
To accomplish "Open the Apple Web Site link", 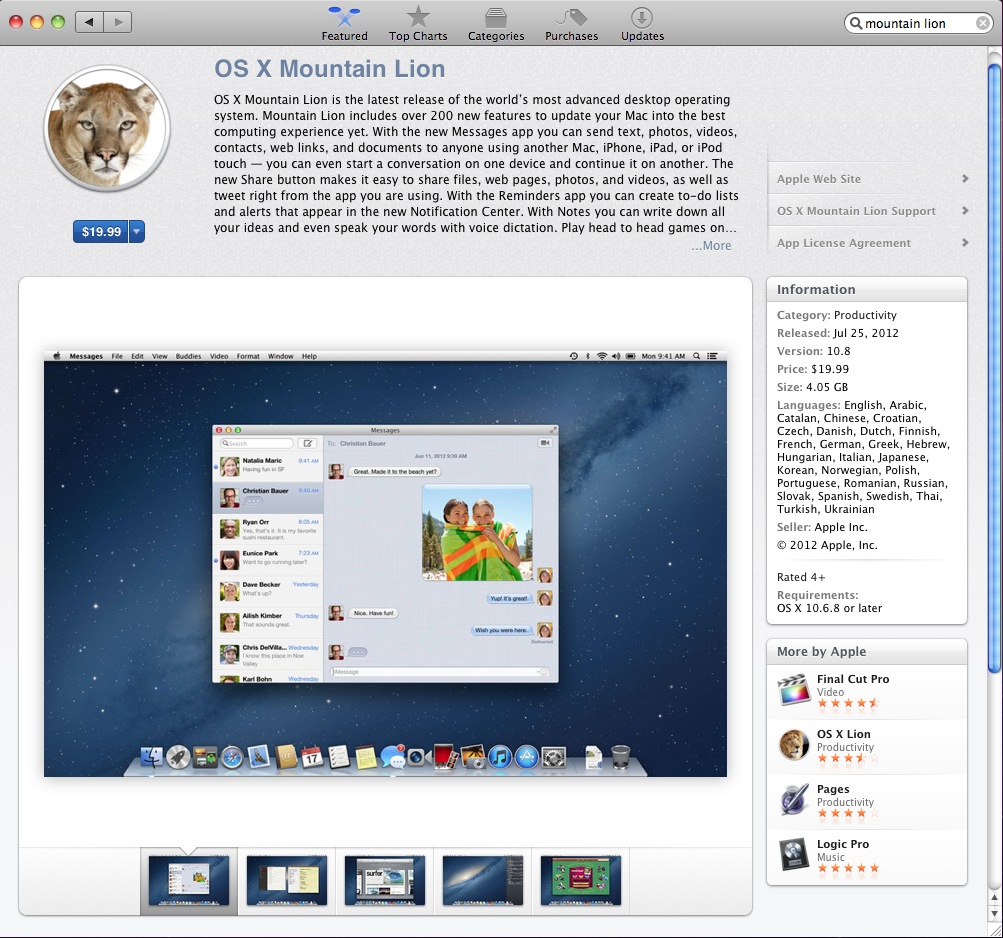I will coord(819,179).
